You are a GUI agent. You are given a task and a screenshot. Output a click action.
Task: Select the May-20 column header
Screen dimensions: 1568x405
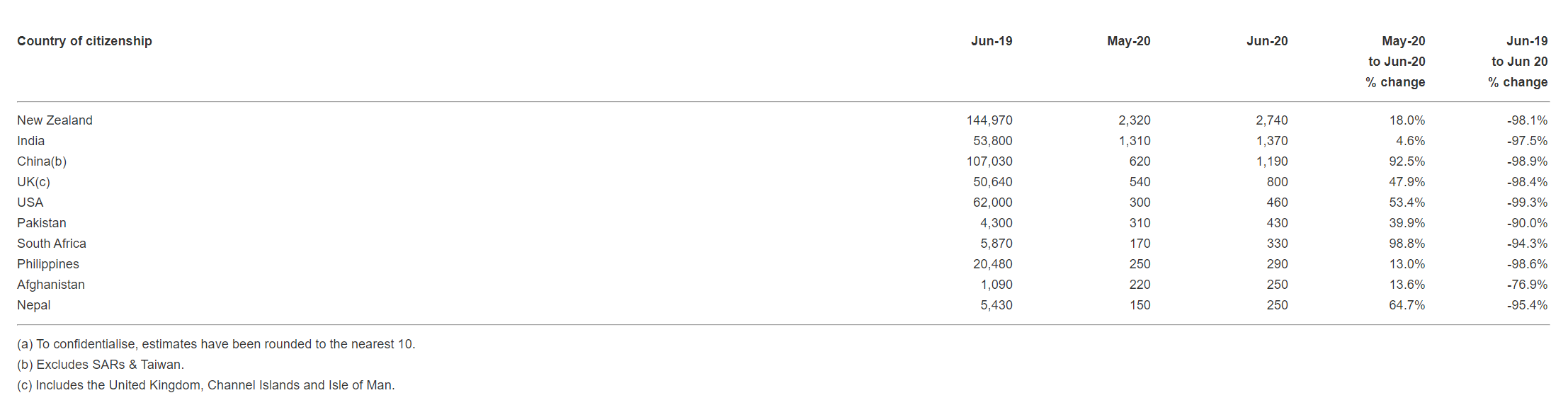1128,41
